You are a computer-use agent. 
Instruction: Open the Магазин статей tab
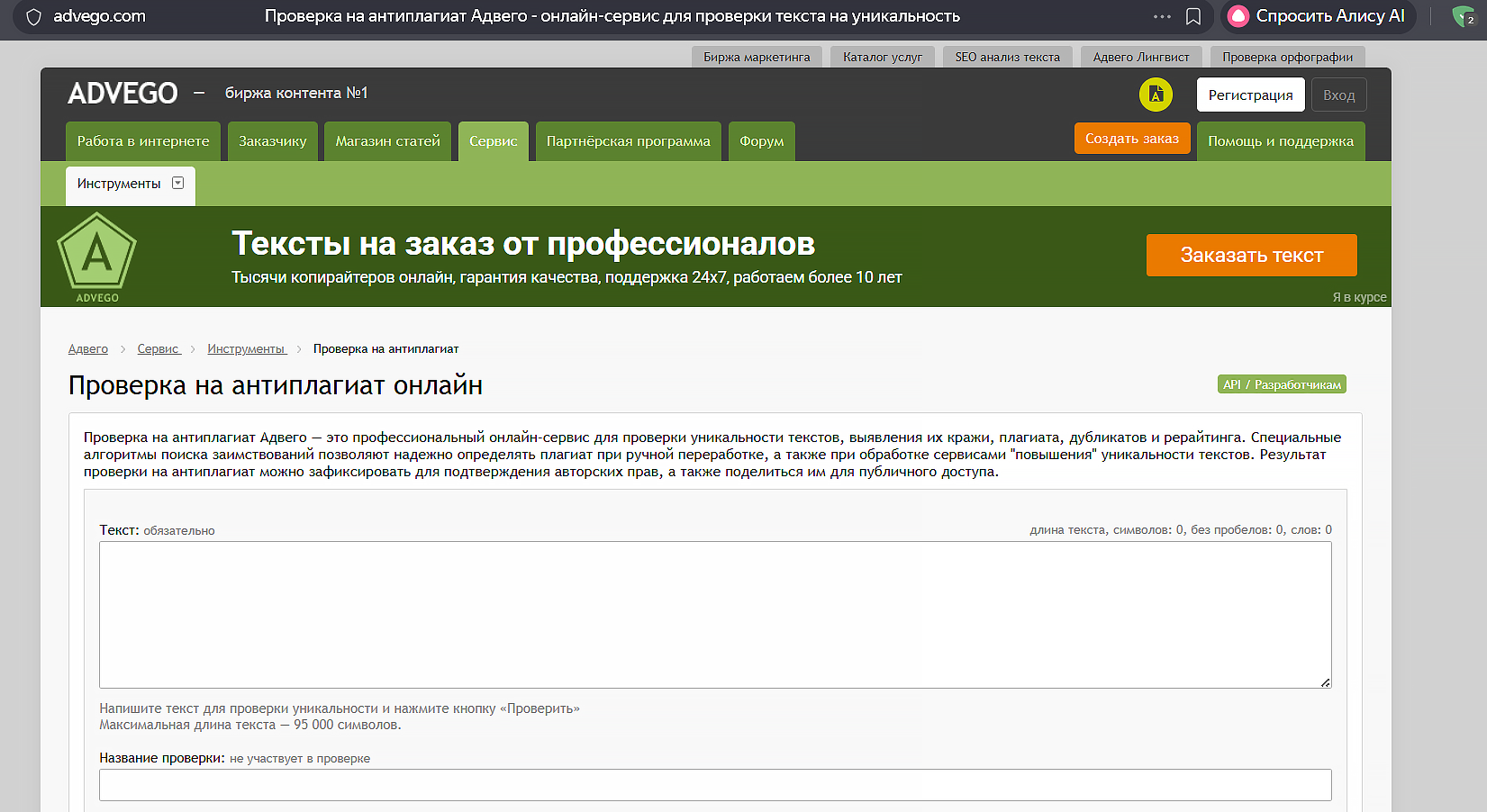(387, 141)
